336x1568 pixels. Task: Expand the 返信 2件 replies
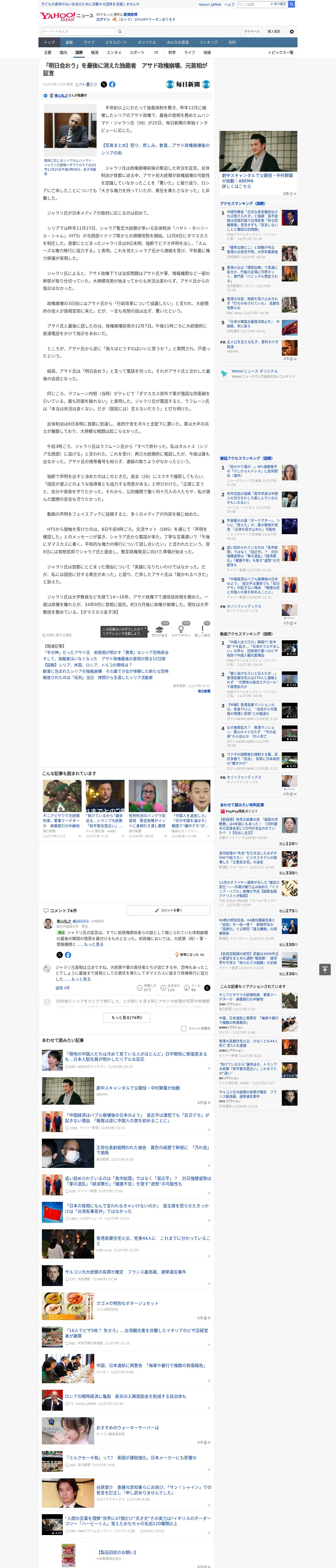coord(63,987)
